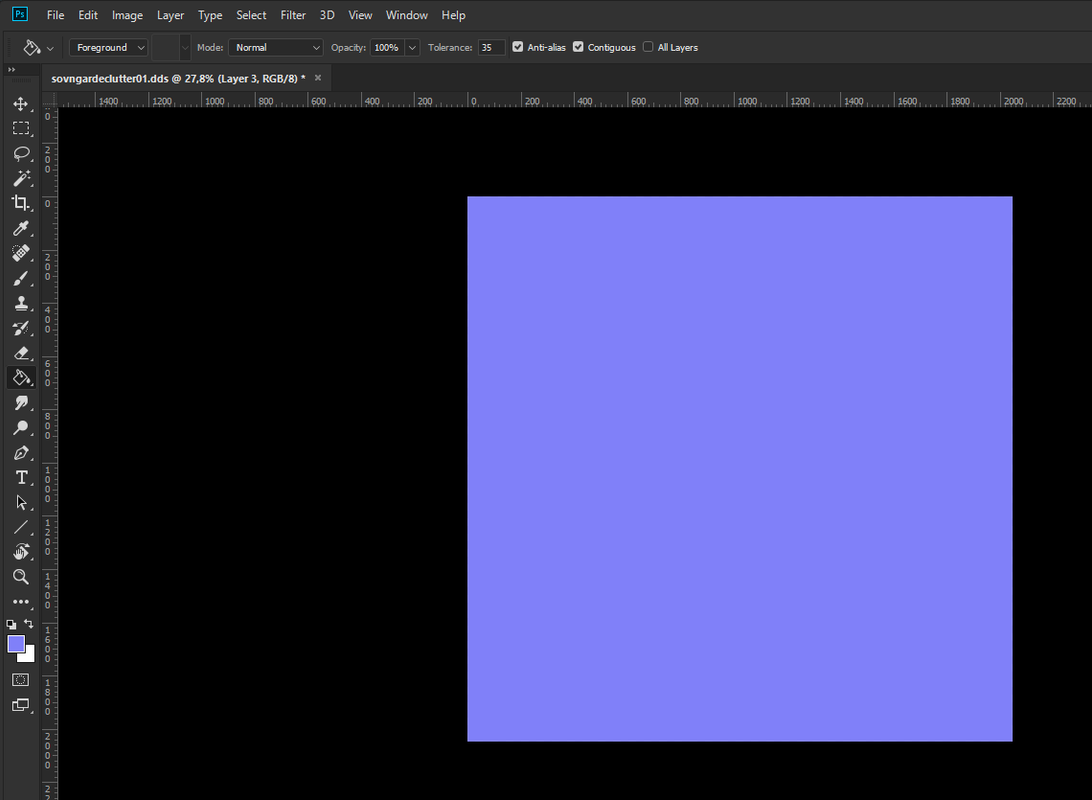Screen dimensions: 1092x800
Task: Select the Pen tool
Action: (21, 453)
